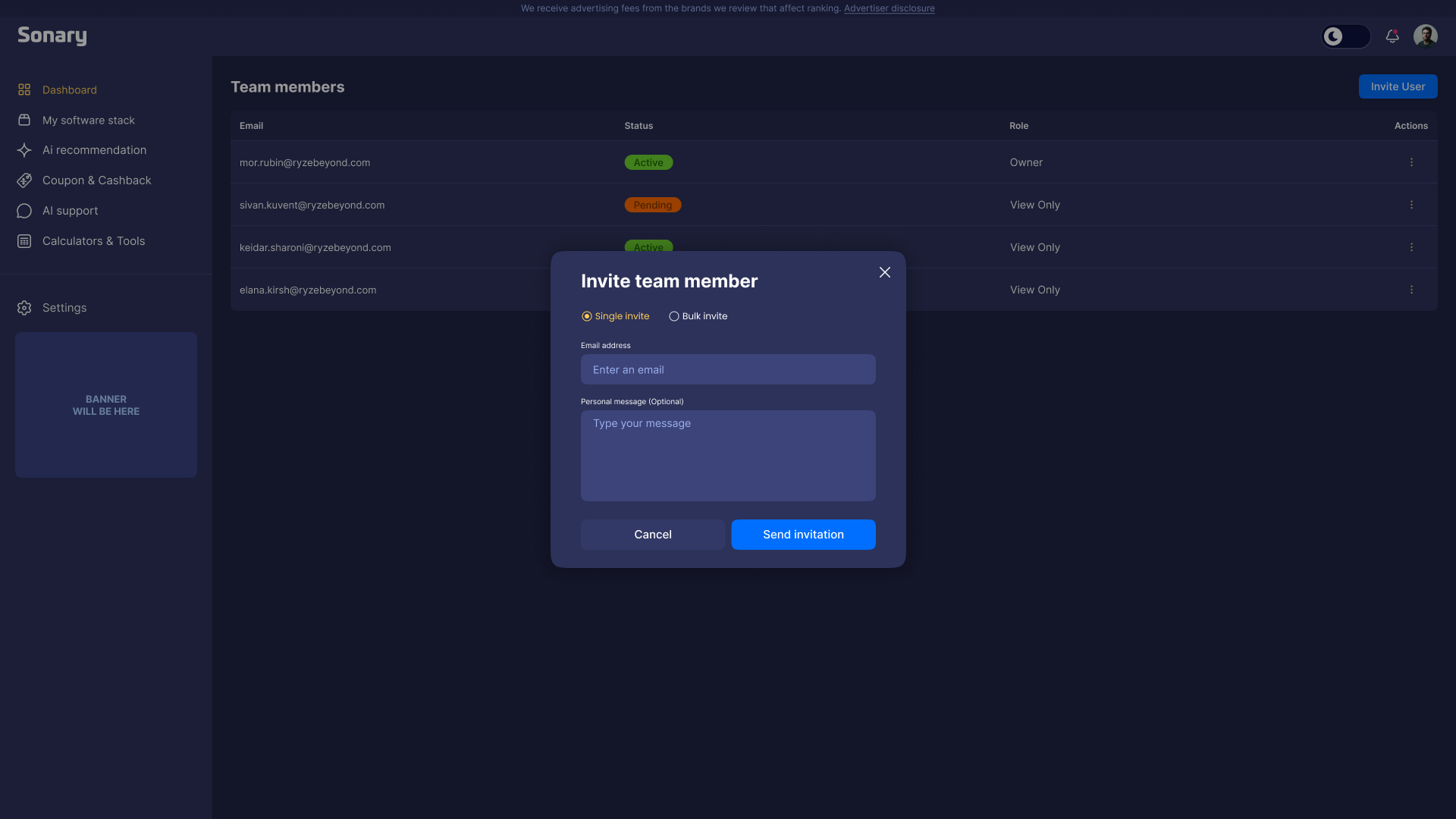Go to Dashboard in the sidebar

[x=70, y=89]
